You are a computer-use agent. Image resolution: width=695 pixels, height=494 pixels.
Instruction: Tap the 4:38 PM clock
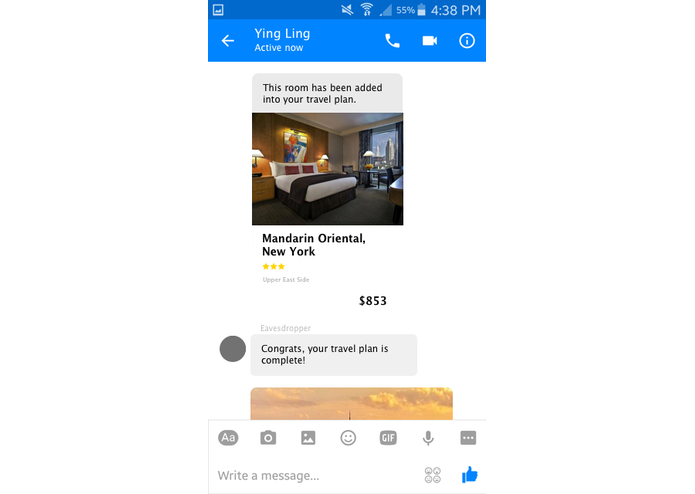click(456, 10)
